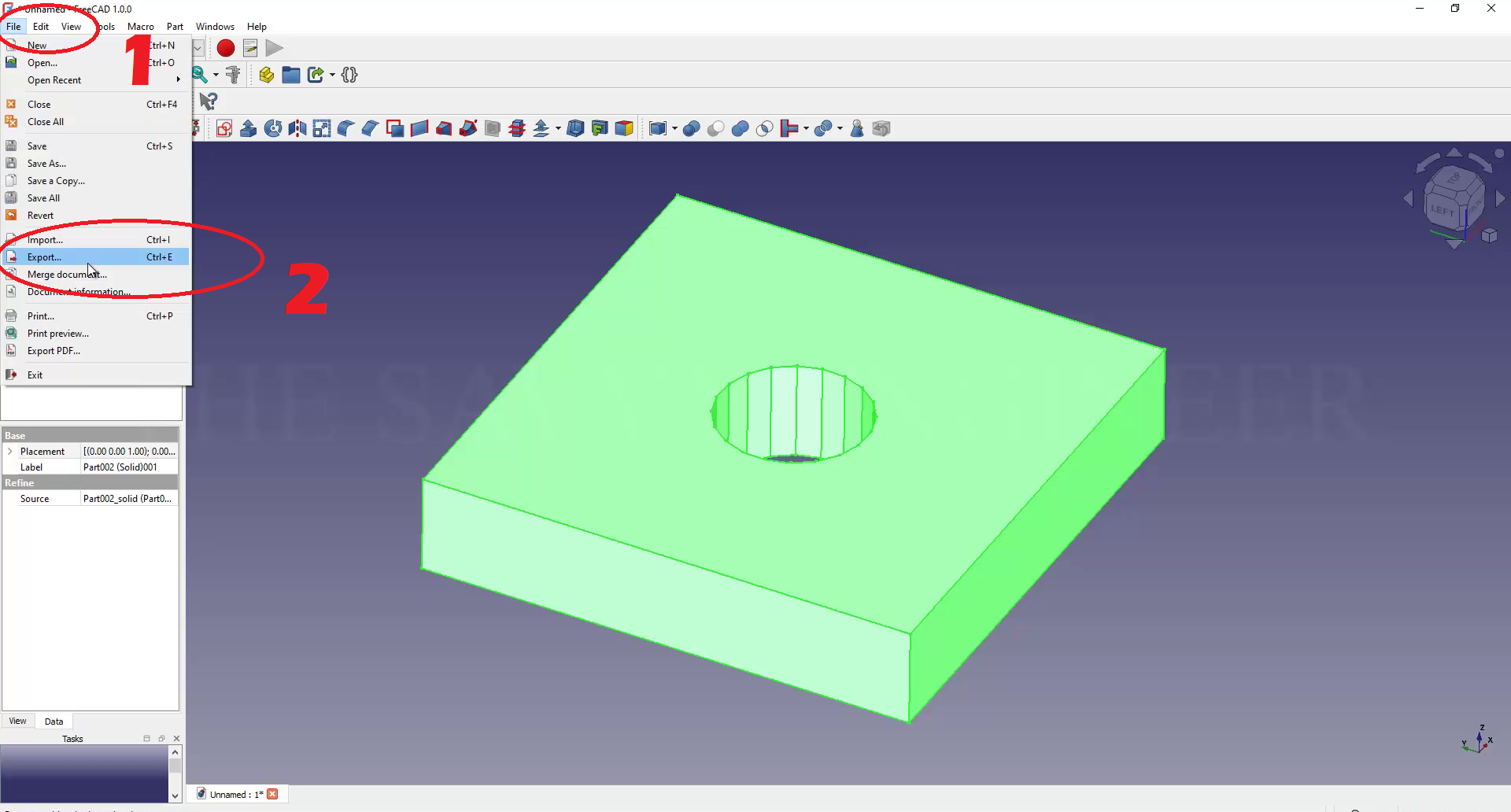Image resolution: width=1511 pixels, height=812 pixels.
Task: Click the Measure caliper tool icon
Action: tap(233, 76)
